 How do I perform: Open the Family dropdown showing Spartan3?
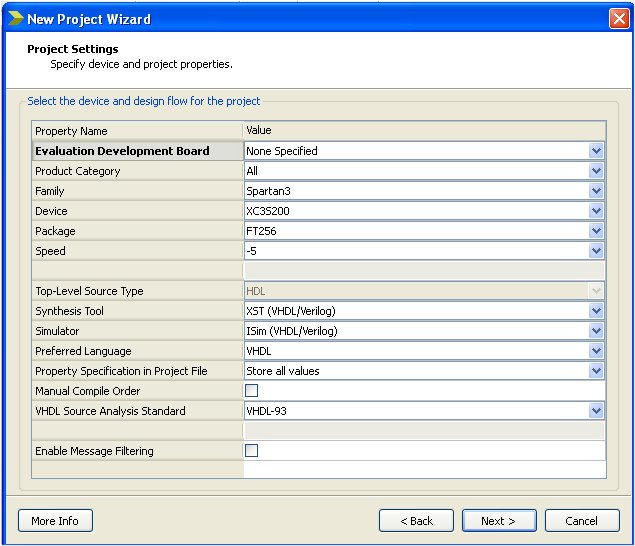click(596, 191)
